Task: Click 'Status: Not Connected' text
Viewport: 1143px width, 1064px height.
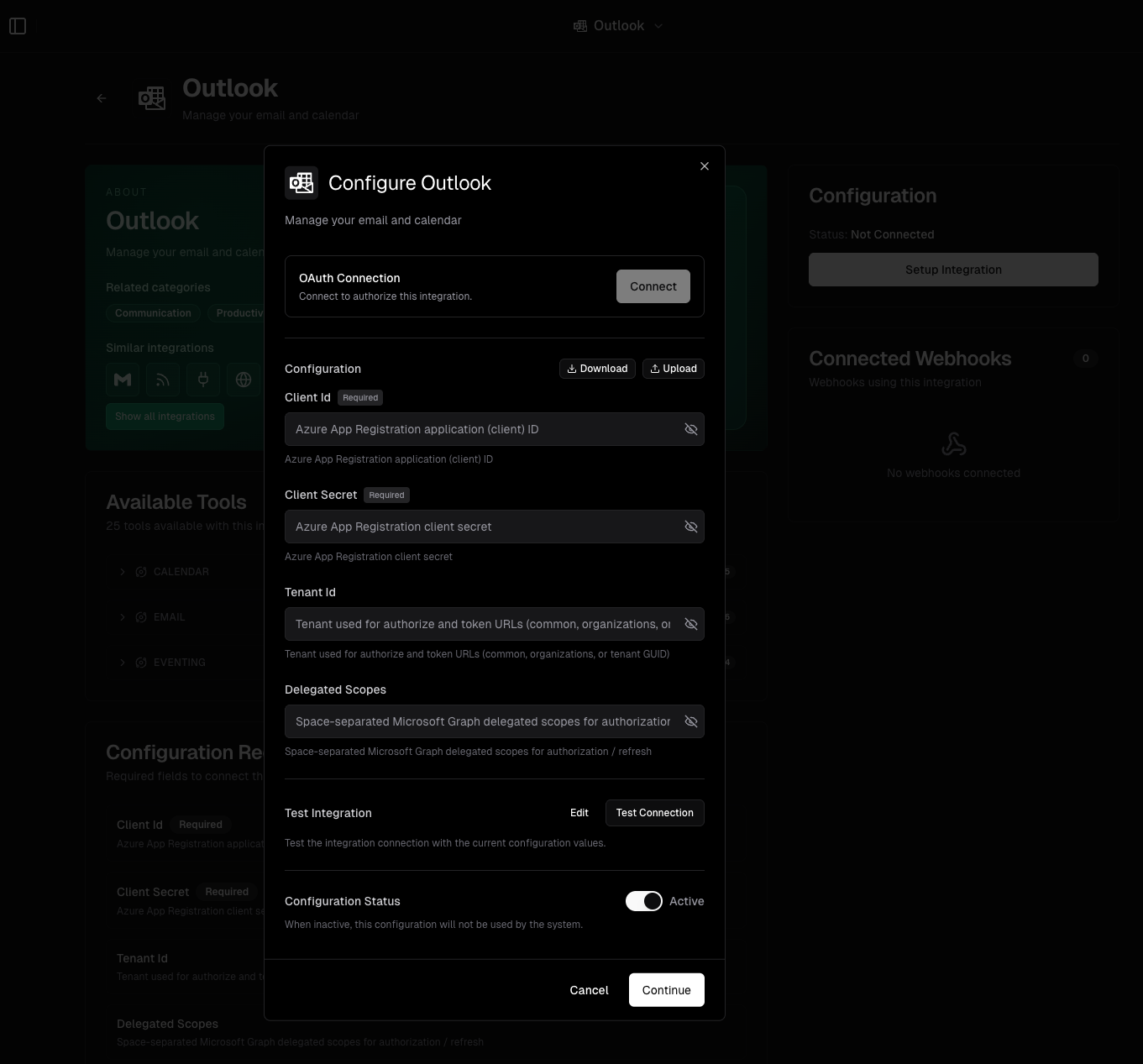Action: click(871, 234)
